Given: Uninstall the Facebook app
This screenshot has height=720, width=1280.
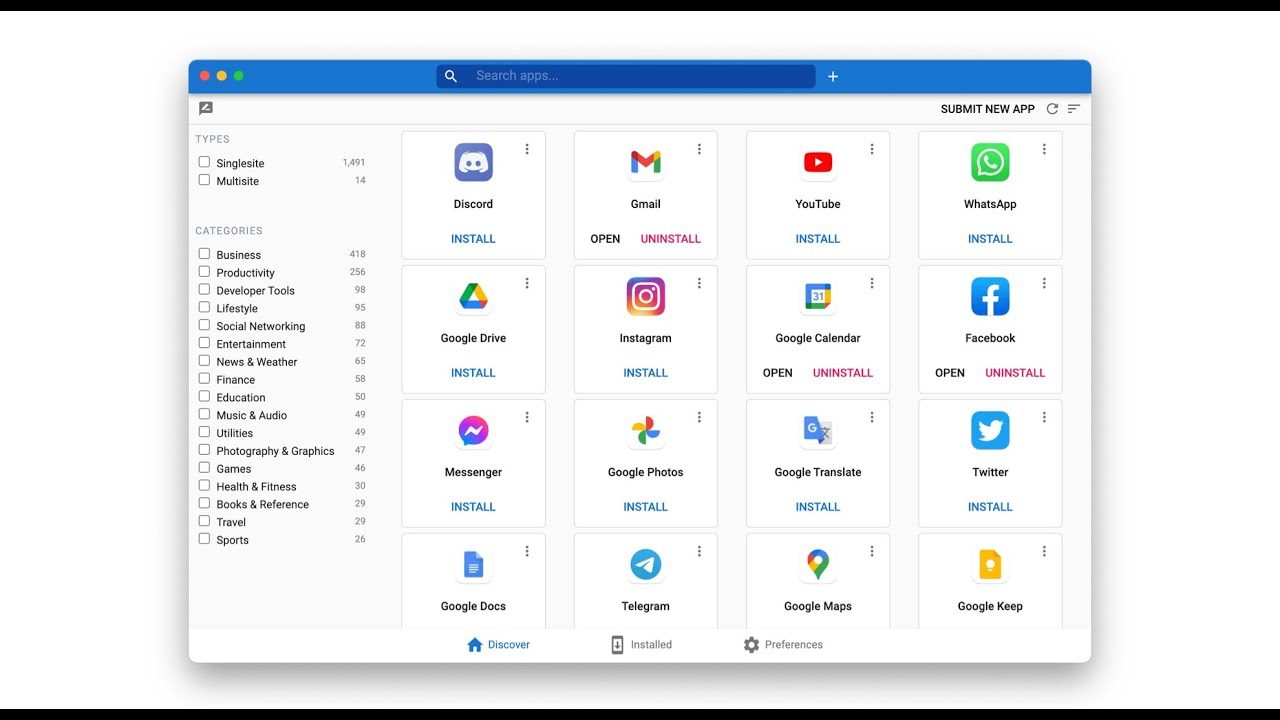Looking at the screenshot, I should click(1015, 373).
